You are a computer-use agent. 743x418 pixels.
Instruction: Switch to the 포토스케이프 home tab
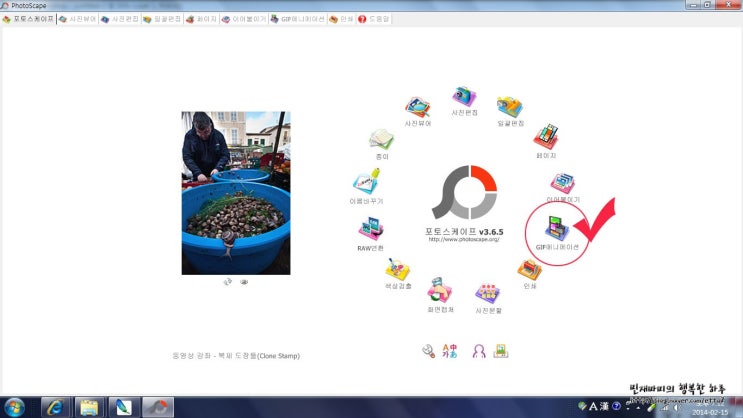tap(28, 19)
